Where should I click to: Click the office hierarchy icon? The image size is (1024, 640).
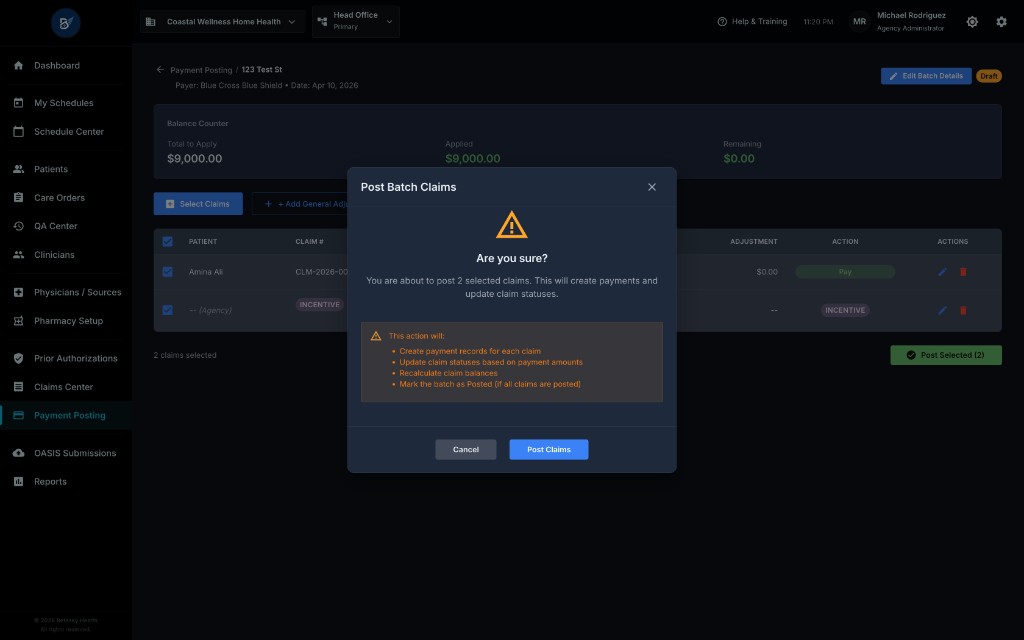pos(322,21)
